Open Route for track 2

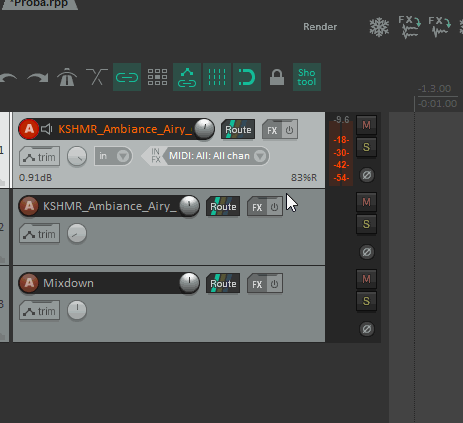tap(223, 206)
